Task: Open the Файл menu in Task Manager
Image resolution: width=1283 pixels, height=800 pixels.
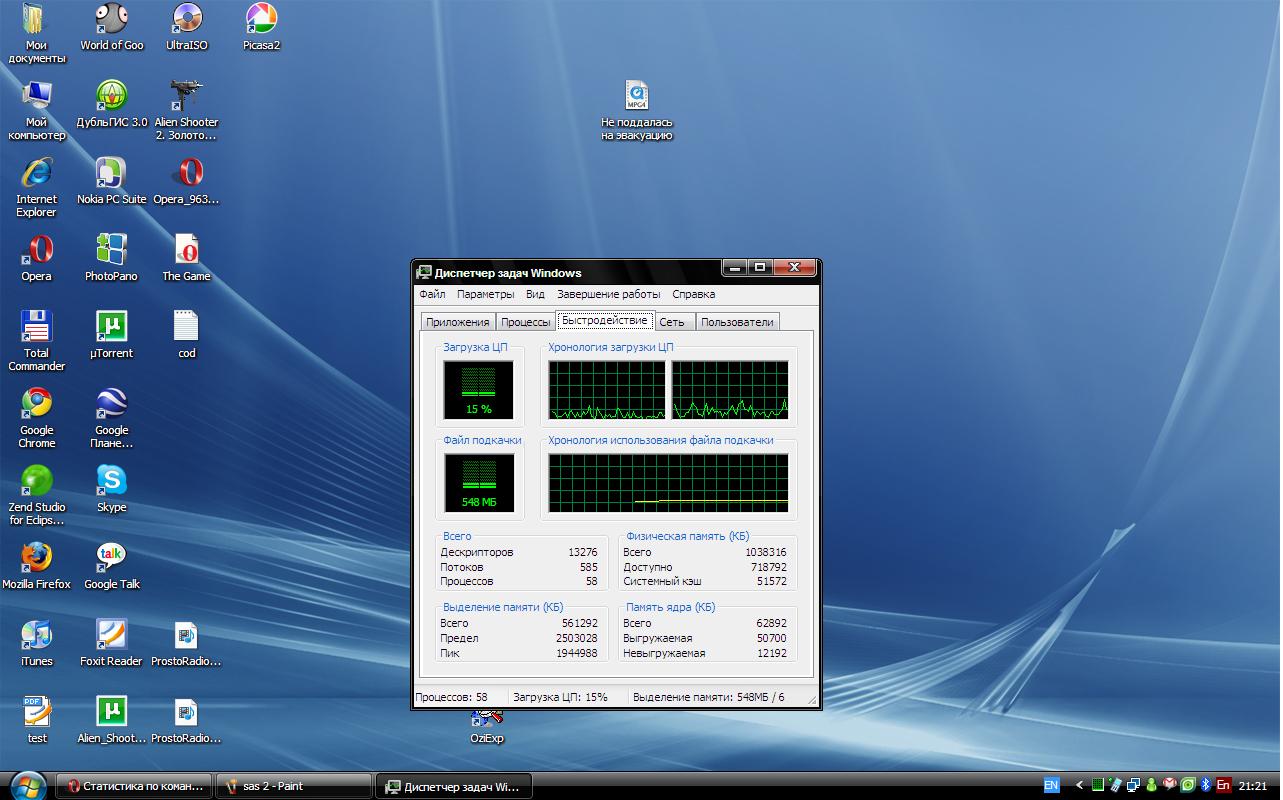Action: [x=432, y=294]
